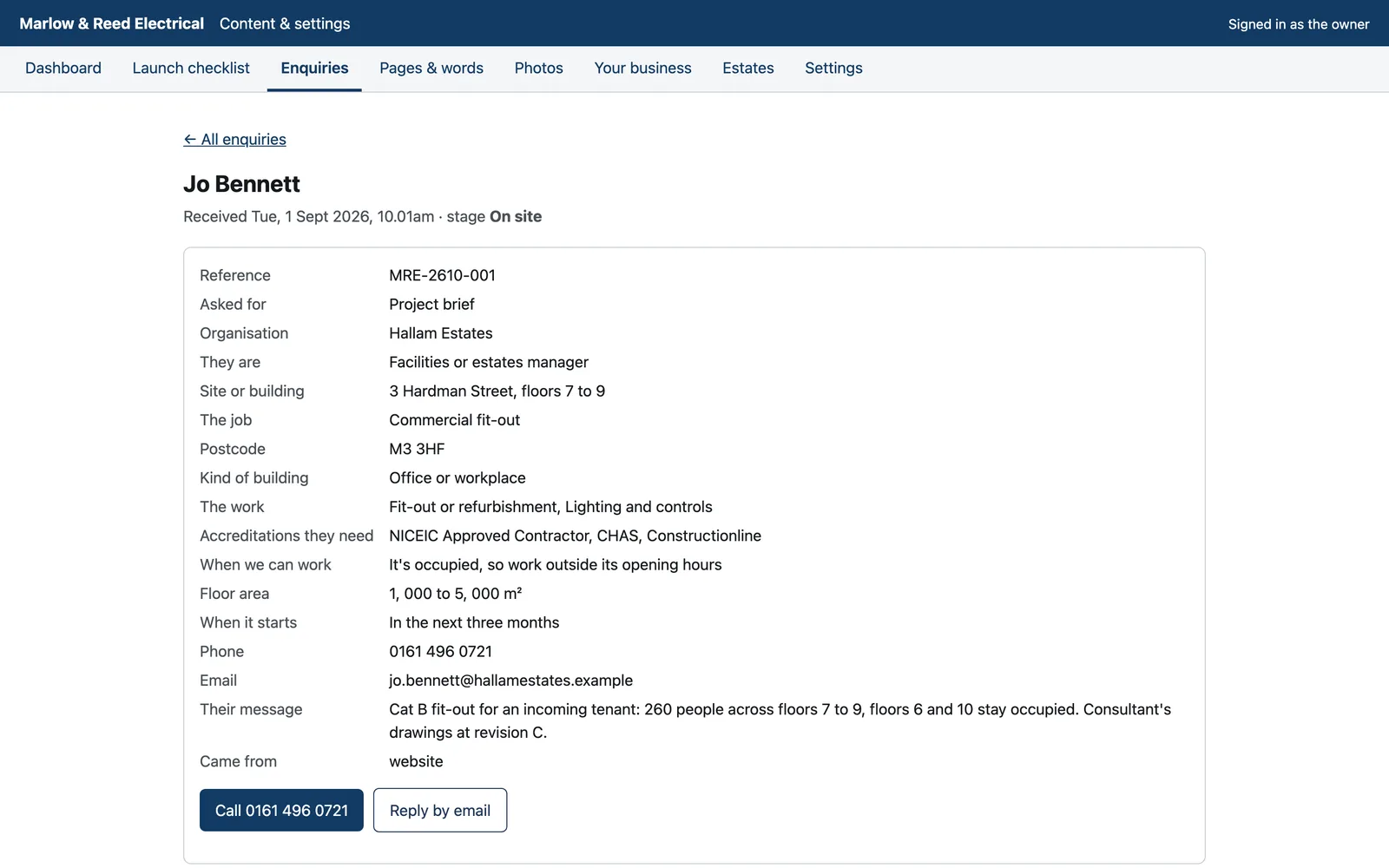1389x868 pixels.
Task: Click the Cat B fit-out message text
Action: (780, 720)
